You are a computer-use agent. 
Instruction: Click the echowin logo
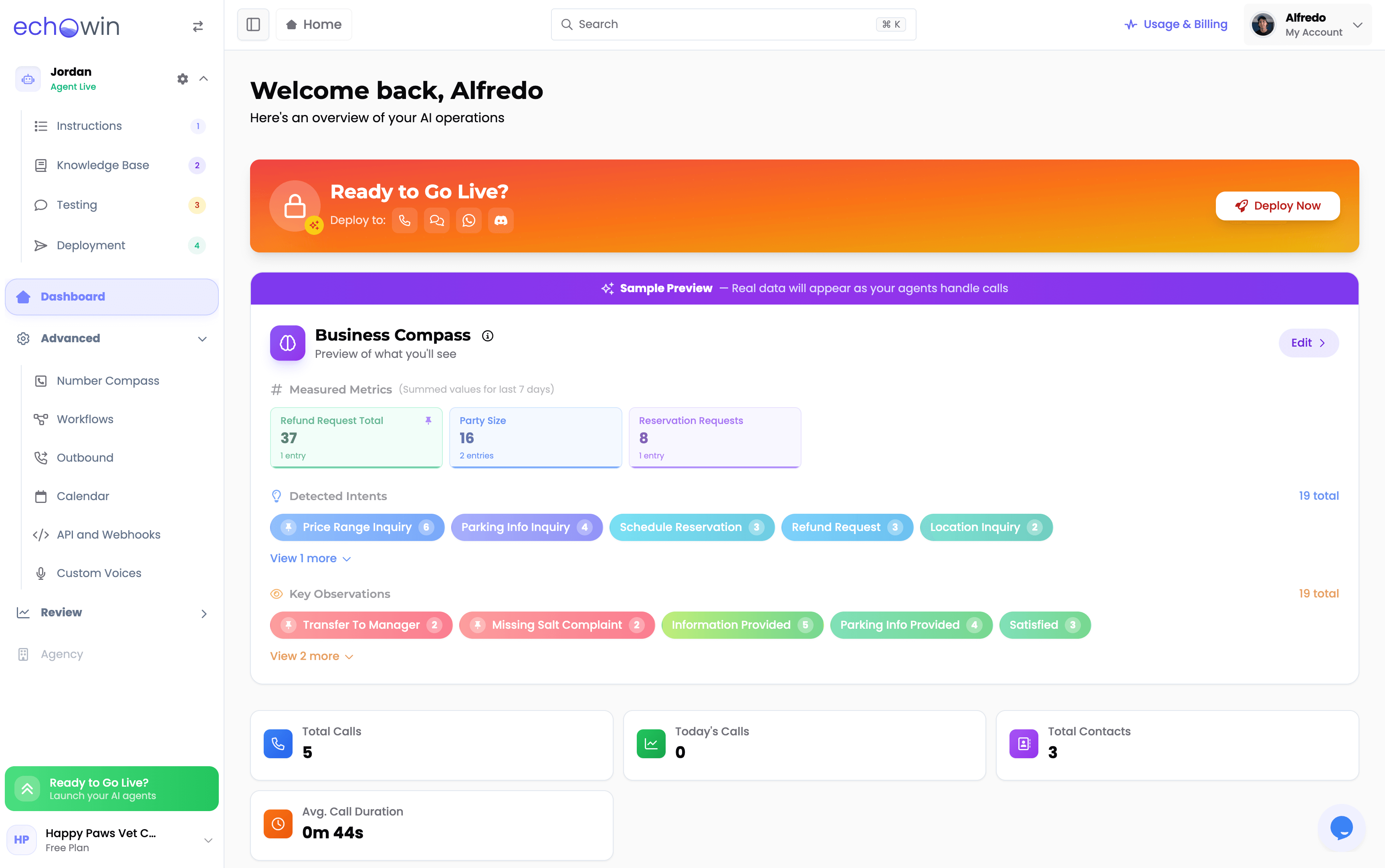point(66,26)
